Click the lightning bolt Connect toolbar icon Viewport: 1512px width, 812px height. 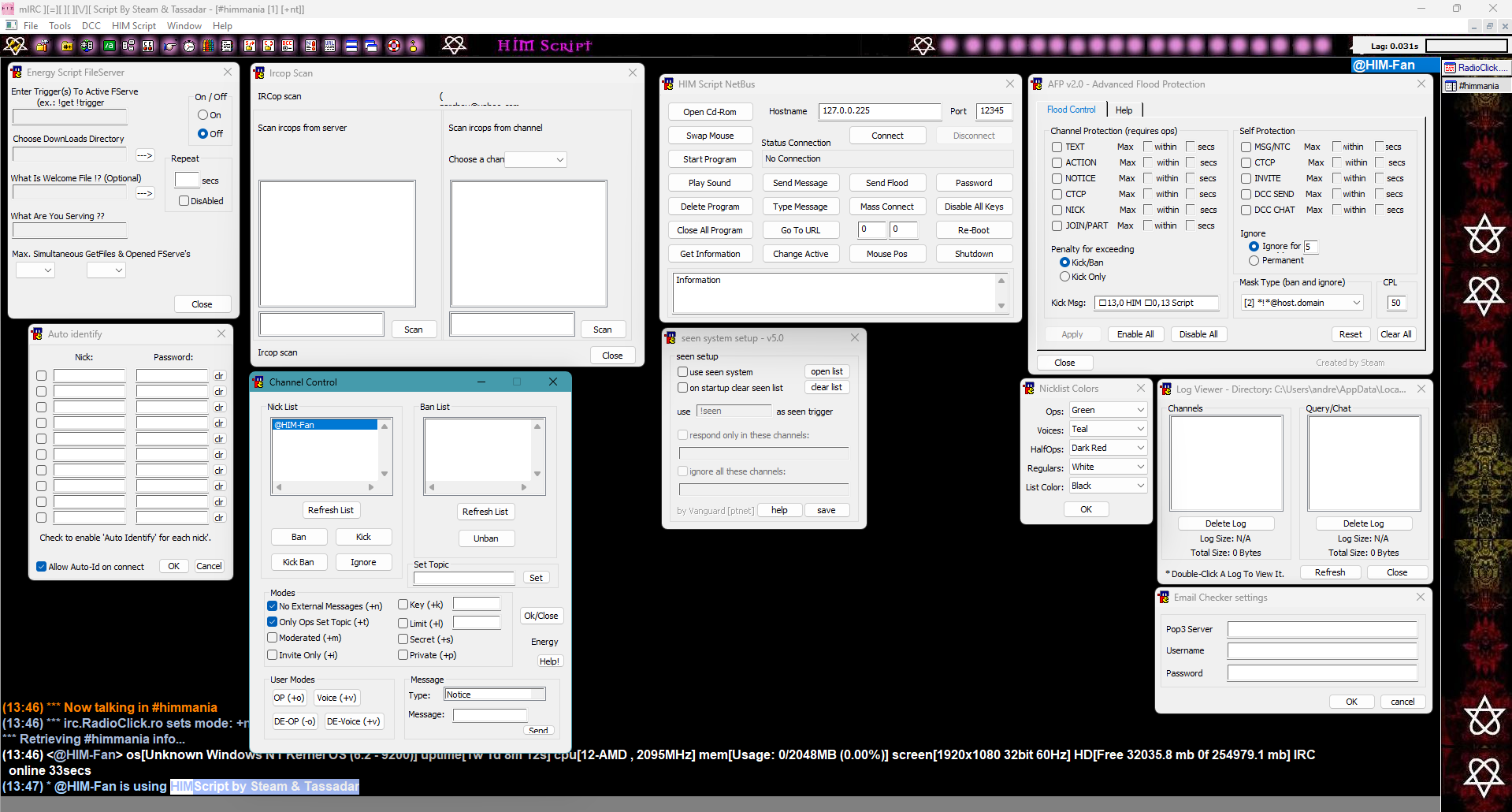click(15, 46)
